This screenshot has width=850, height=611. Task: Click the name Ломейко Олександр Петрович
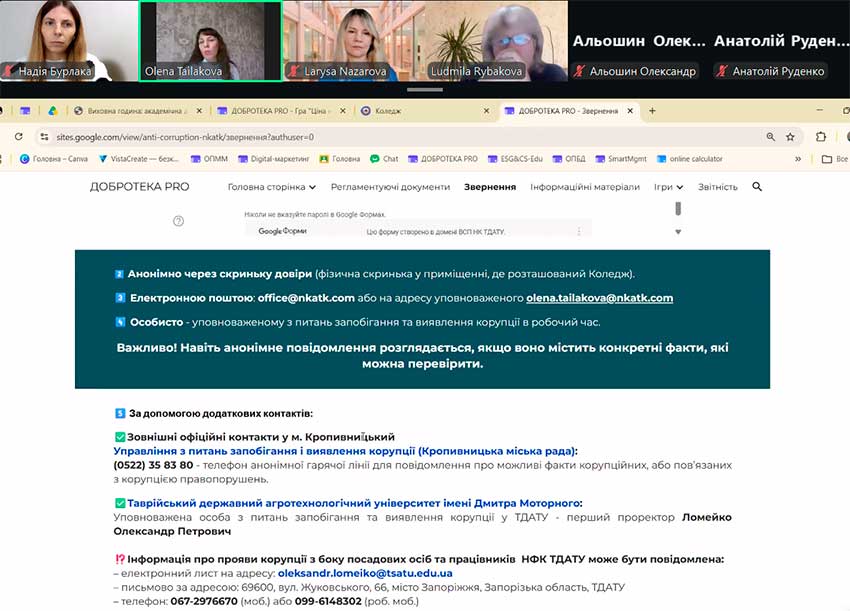422,524
